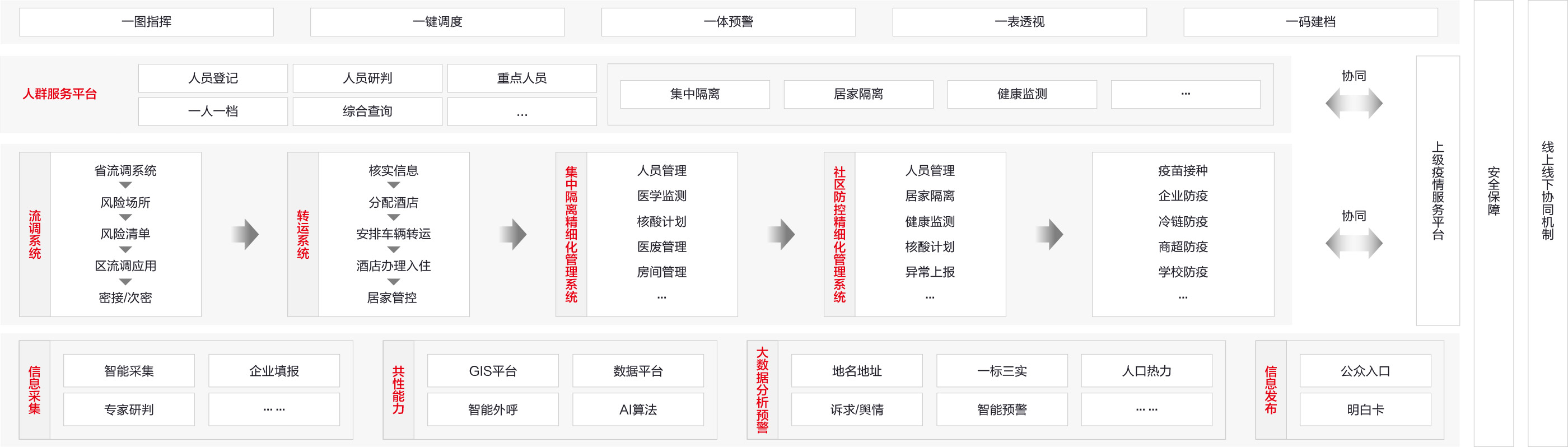Click the double arrow under the middle 协同 label
Image resolution: width=1568 pixels, height=447 pixels.
pyautogui.click(x=1354, y=243)
